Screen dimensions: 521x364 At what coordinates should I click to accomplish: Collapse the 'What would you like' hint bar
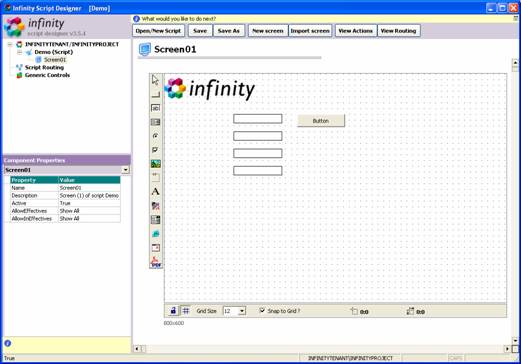click(516, 19)
